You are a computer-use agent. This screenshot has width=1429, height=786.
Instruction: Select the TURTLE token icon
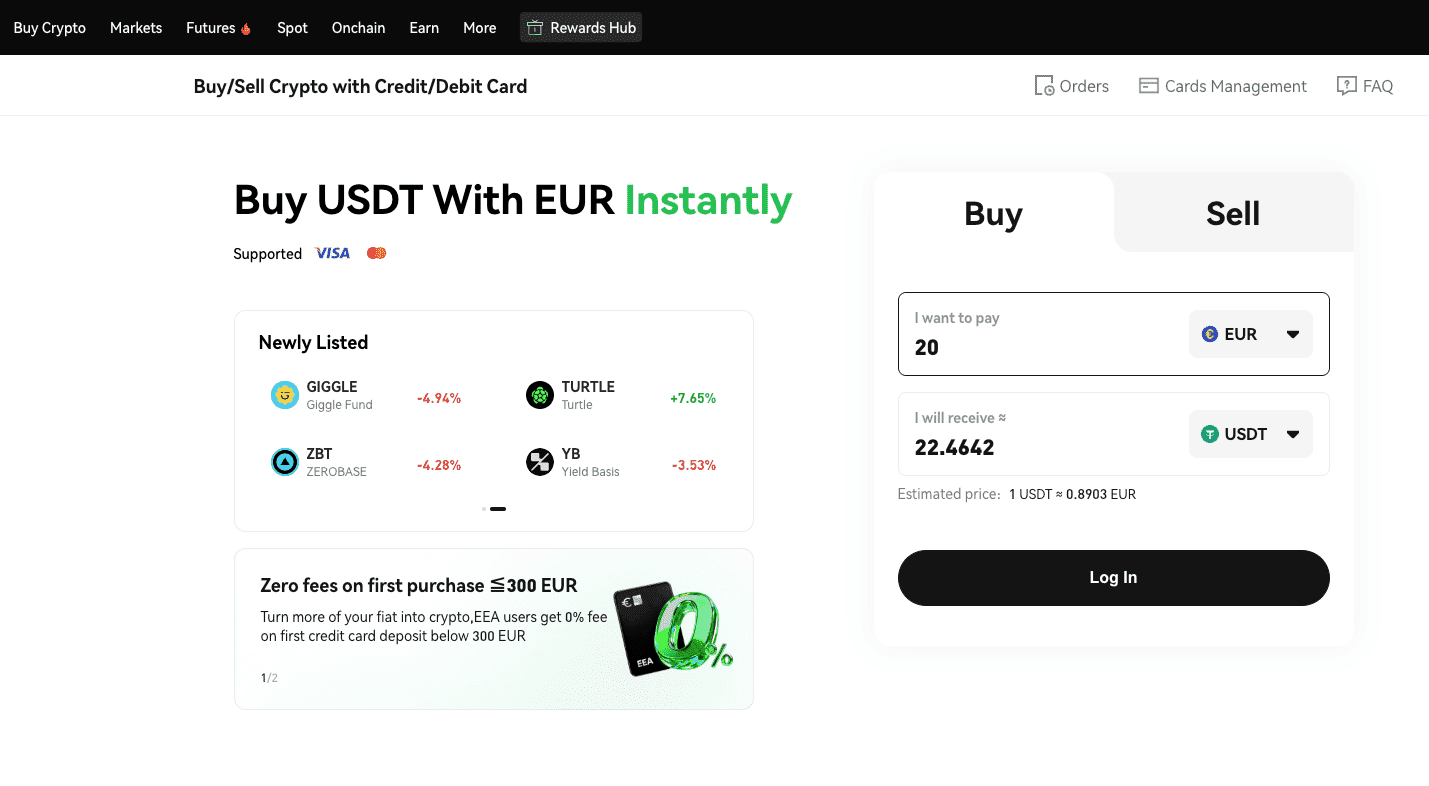tap(539, 396)
